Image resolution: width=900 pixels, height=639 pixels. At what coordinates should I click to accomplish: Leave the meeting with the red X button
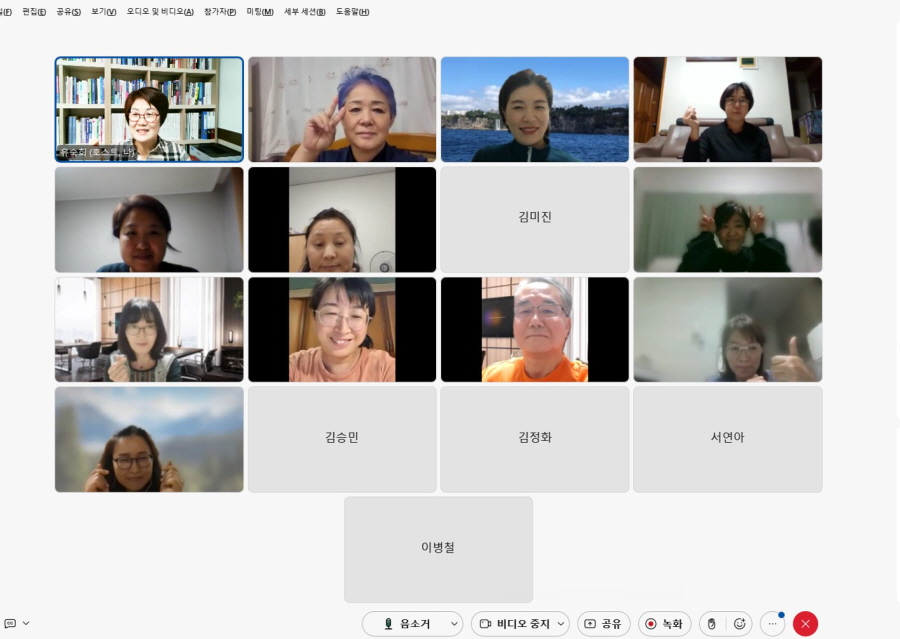(805, 624)
